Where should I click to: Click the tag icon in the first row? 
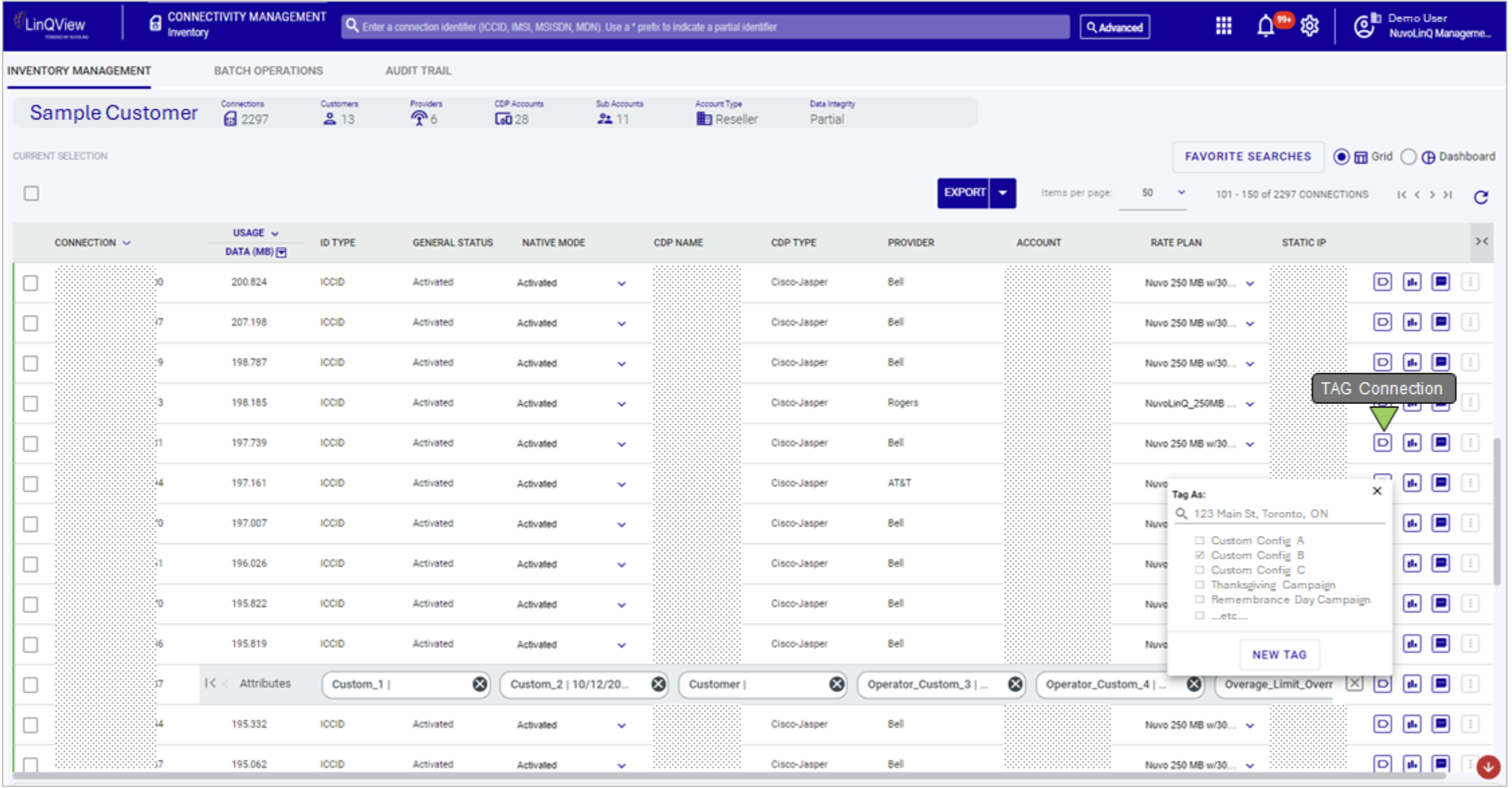[x=1382, y=282]
